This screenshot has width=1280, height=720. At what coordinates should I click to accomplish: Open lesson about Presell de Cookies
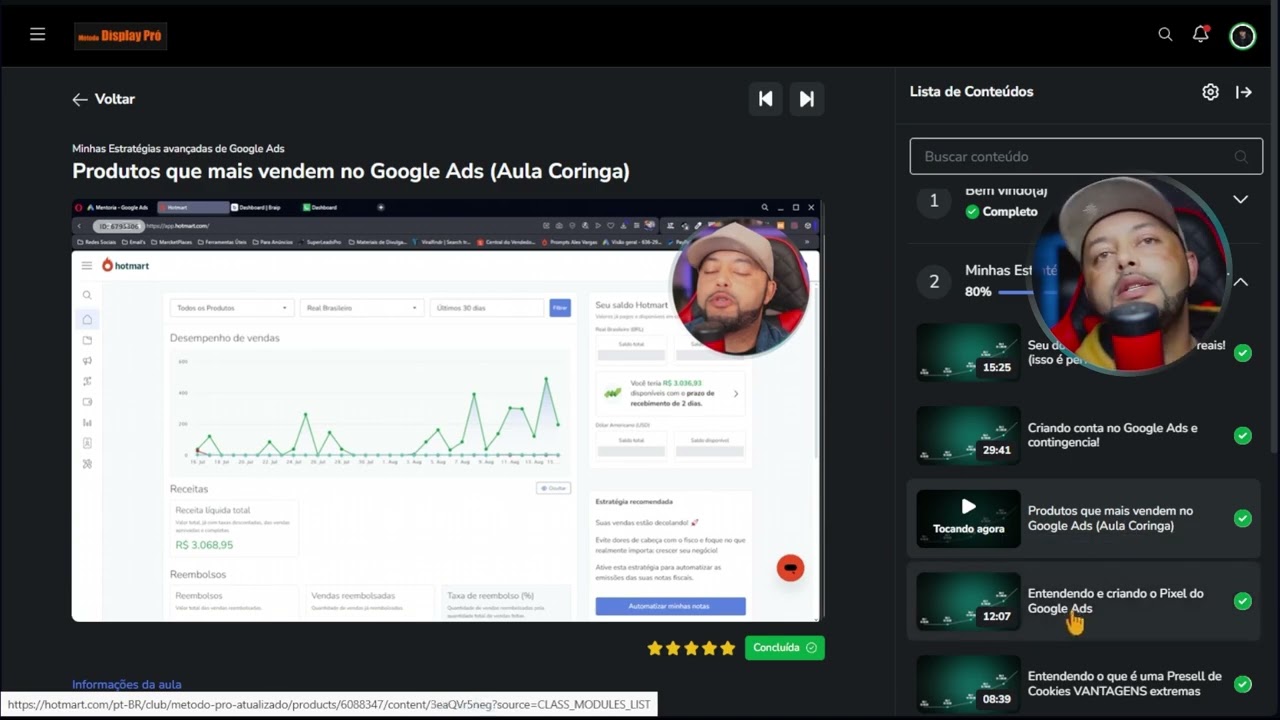[x=1125, y=684]
